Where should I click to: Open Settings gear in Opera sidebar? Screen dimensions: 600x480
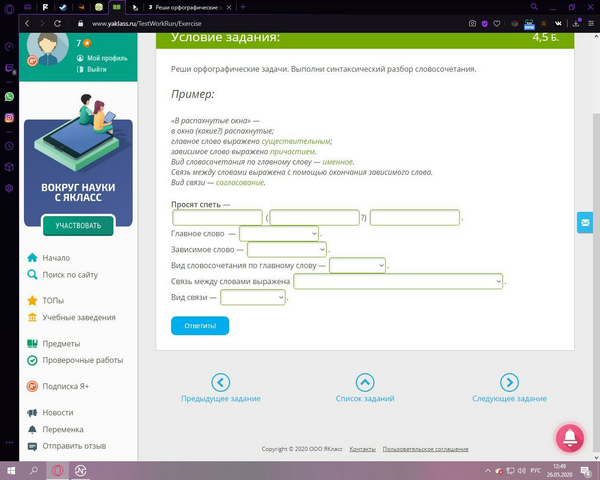point(9,188)
